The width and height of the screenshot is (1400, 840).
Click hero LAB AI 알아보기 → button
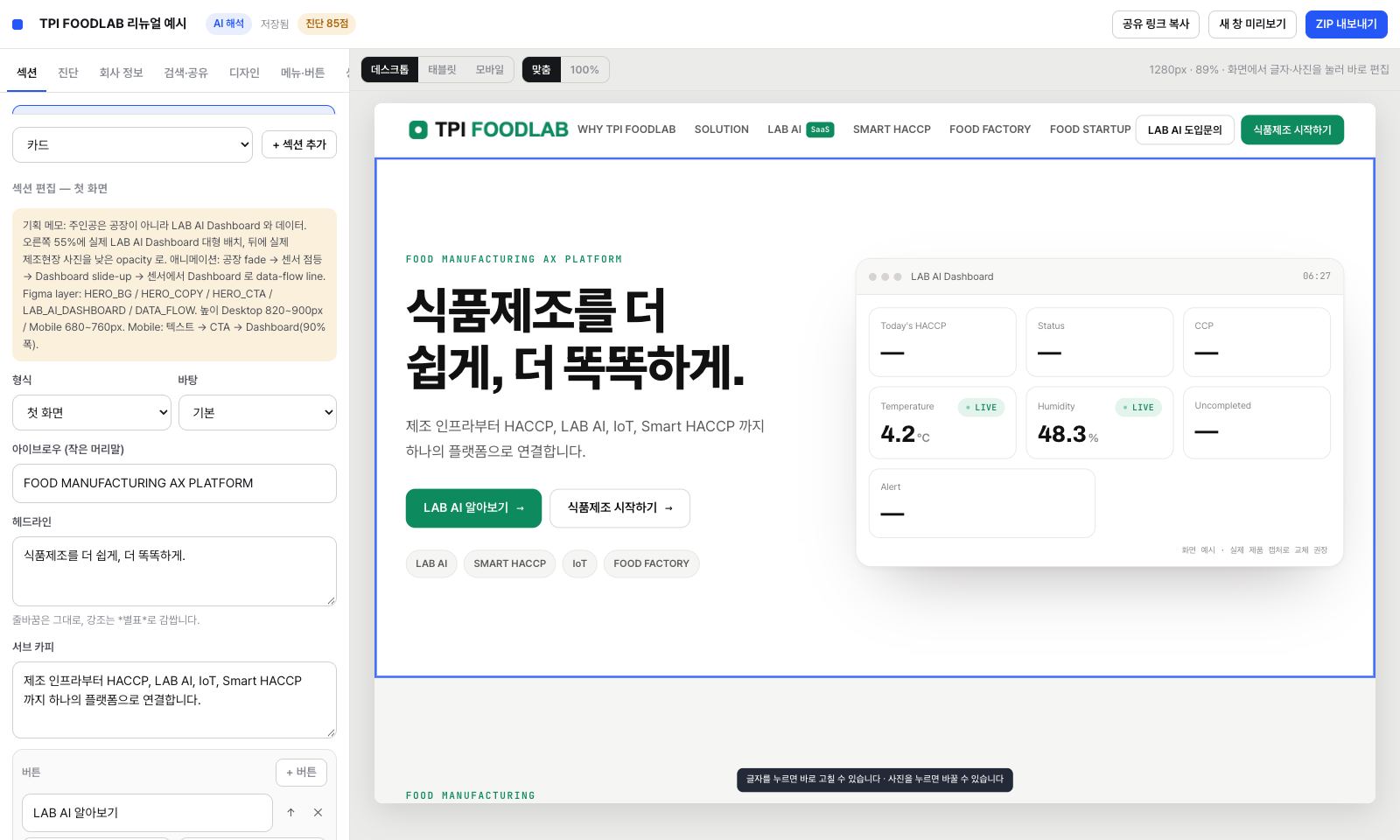[473, 508]
